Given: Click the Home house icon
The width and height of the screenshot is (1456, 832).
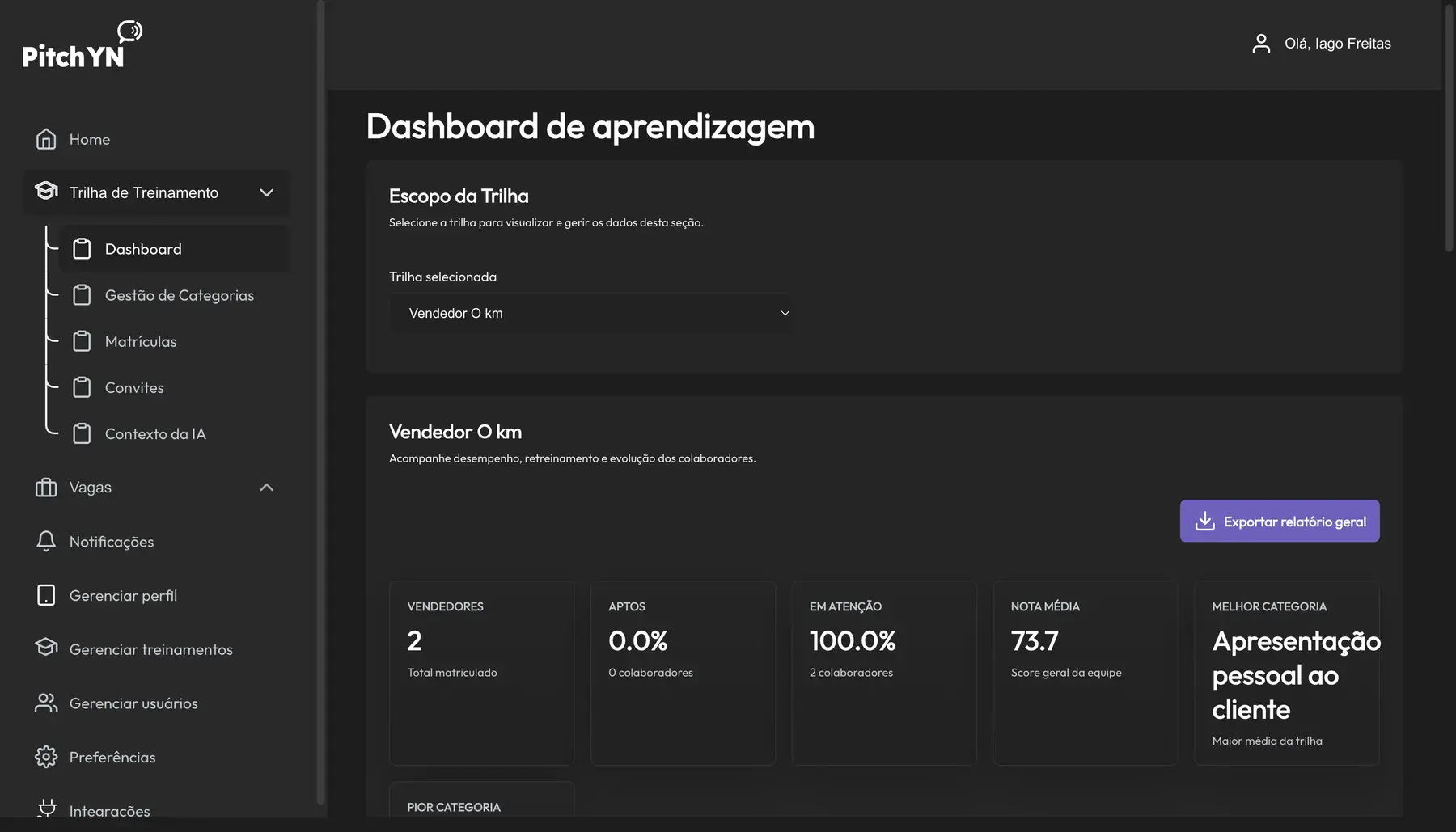Looking at the screenshot, I should pos(46,139).
